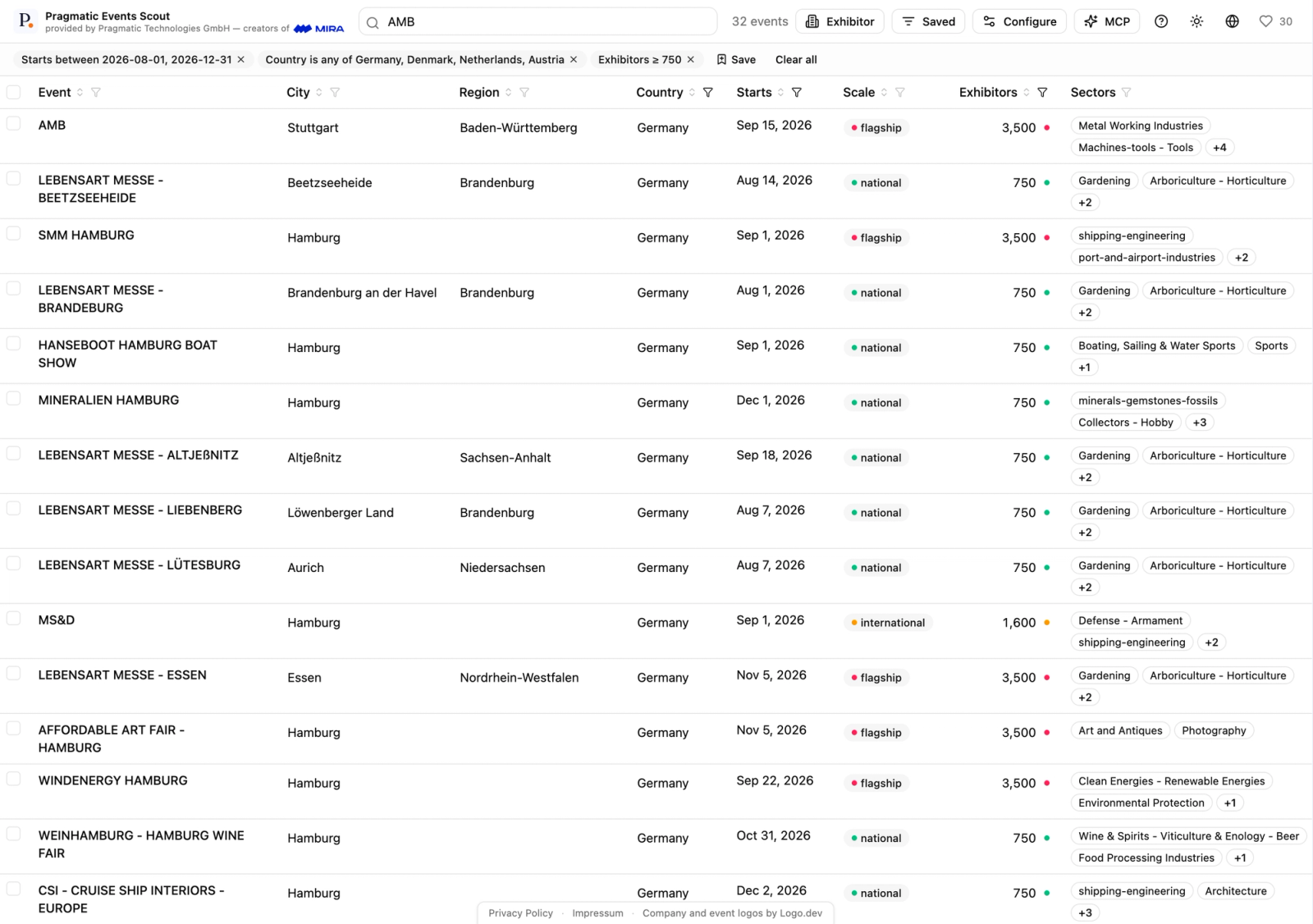Open the SMM HAMBURG event name
1313x924 pixels.
coord(86,236)
